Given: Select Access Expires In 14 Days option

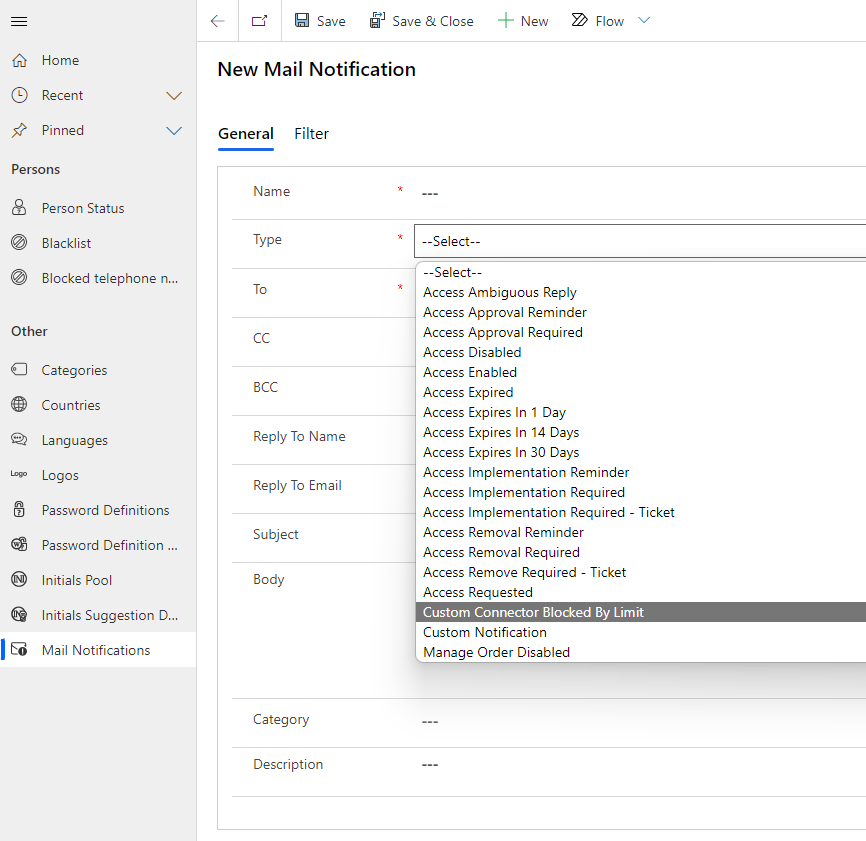Looking at the screenshot, I should [x=501, y=432].
